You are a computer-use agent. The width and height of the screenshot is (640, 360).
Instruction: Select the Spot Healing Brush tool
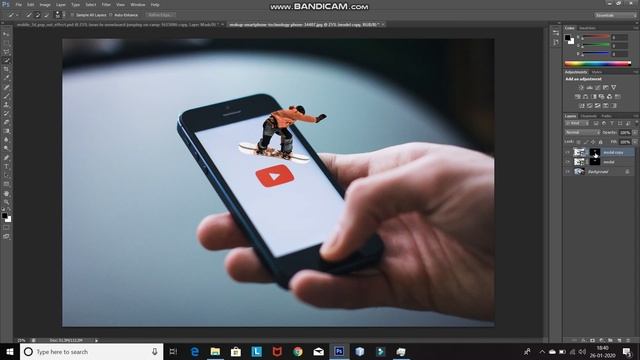(6, 87)
